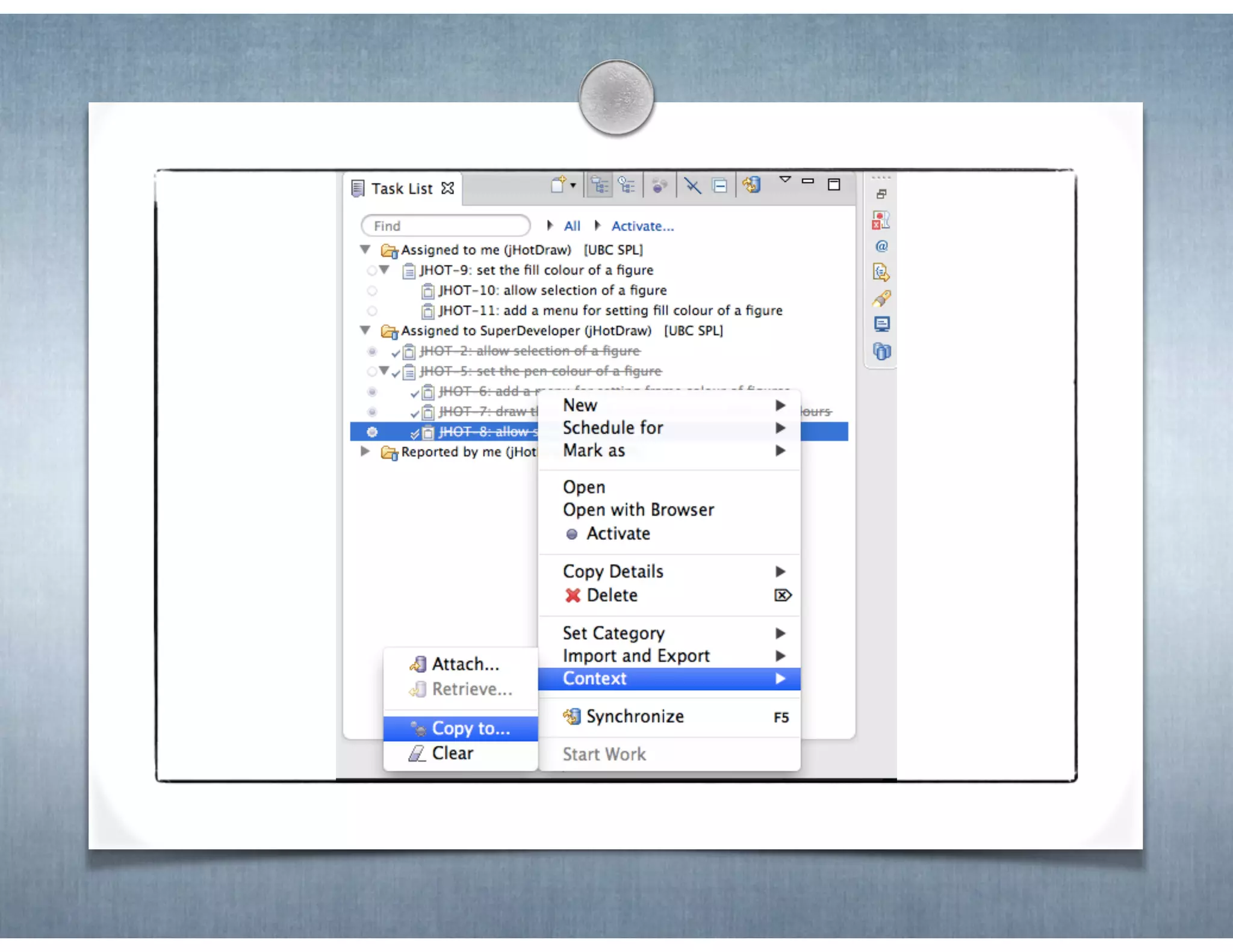1233x952 pixels.
Task: Click the stacked cylinders repositories icon in side bar
Action: click(x=882, y=351)
